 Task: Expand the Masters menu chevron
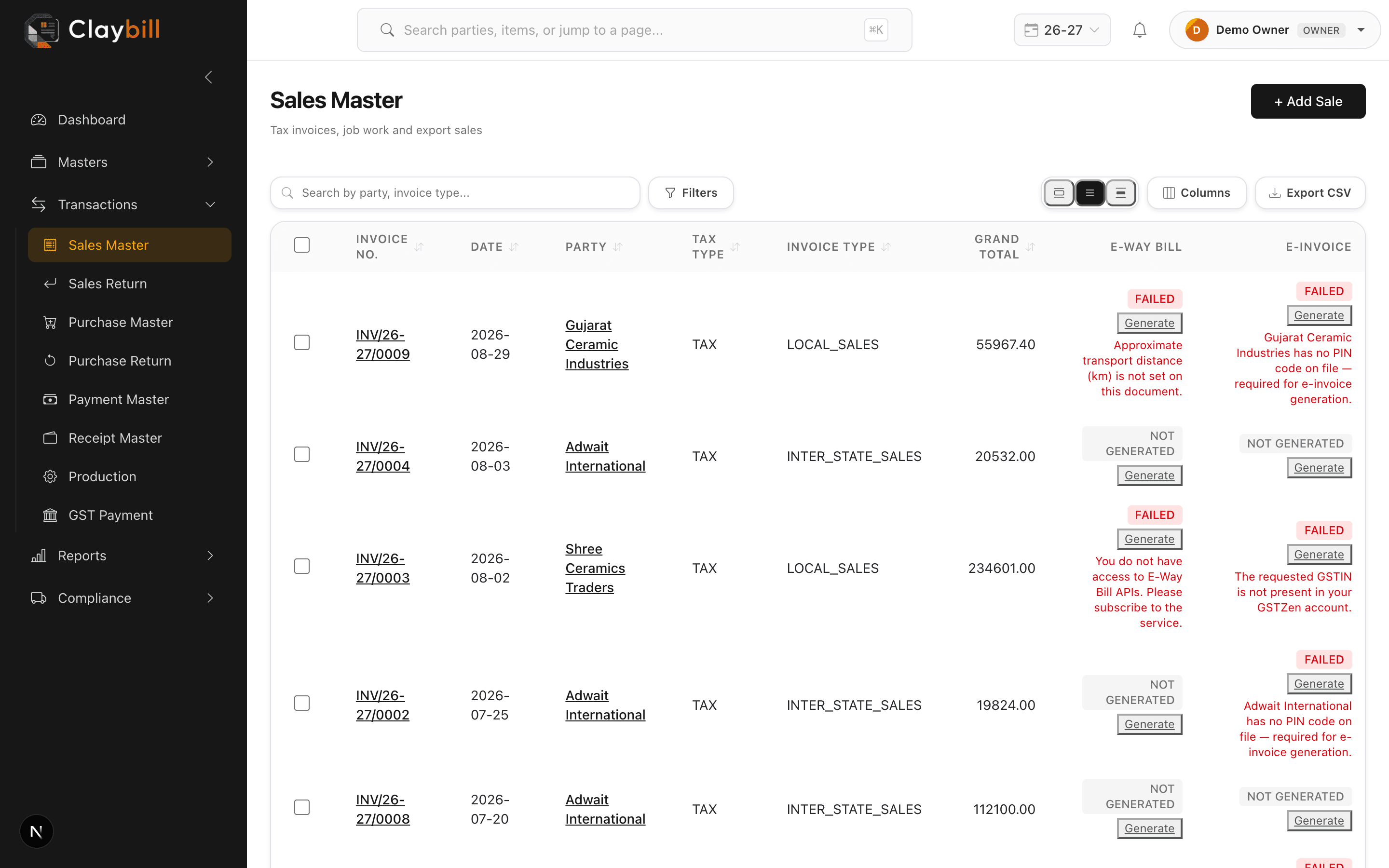(x=210, y=162)
